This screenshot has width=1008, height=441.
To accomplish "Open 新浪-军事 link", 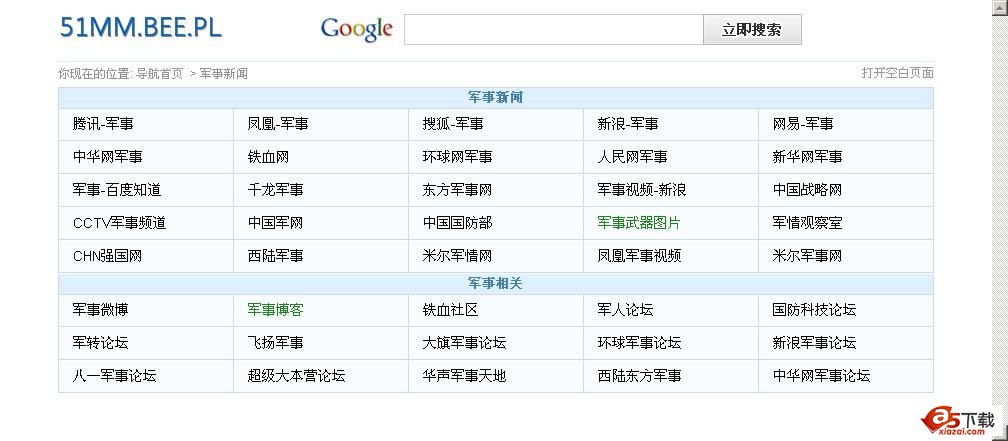I will pos(627,124).
